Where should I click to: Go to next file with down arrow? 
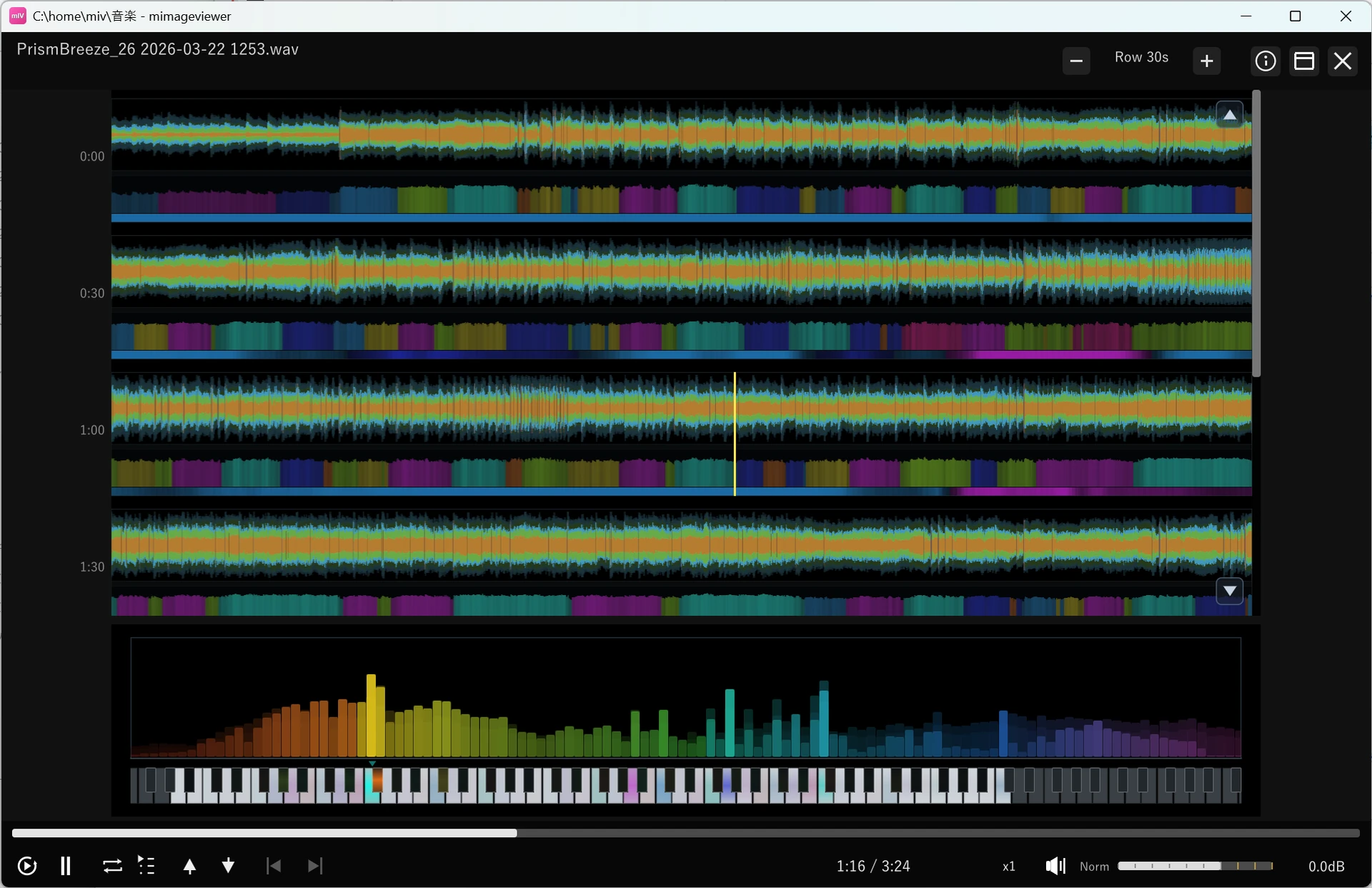pyautogui.click(x=228, y=866)
